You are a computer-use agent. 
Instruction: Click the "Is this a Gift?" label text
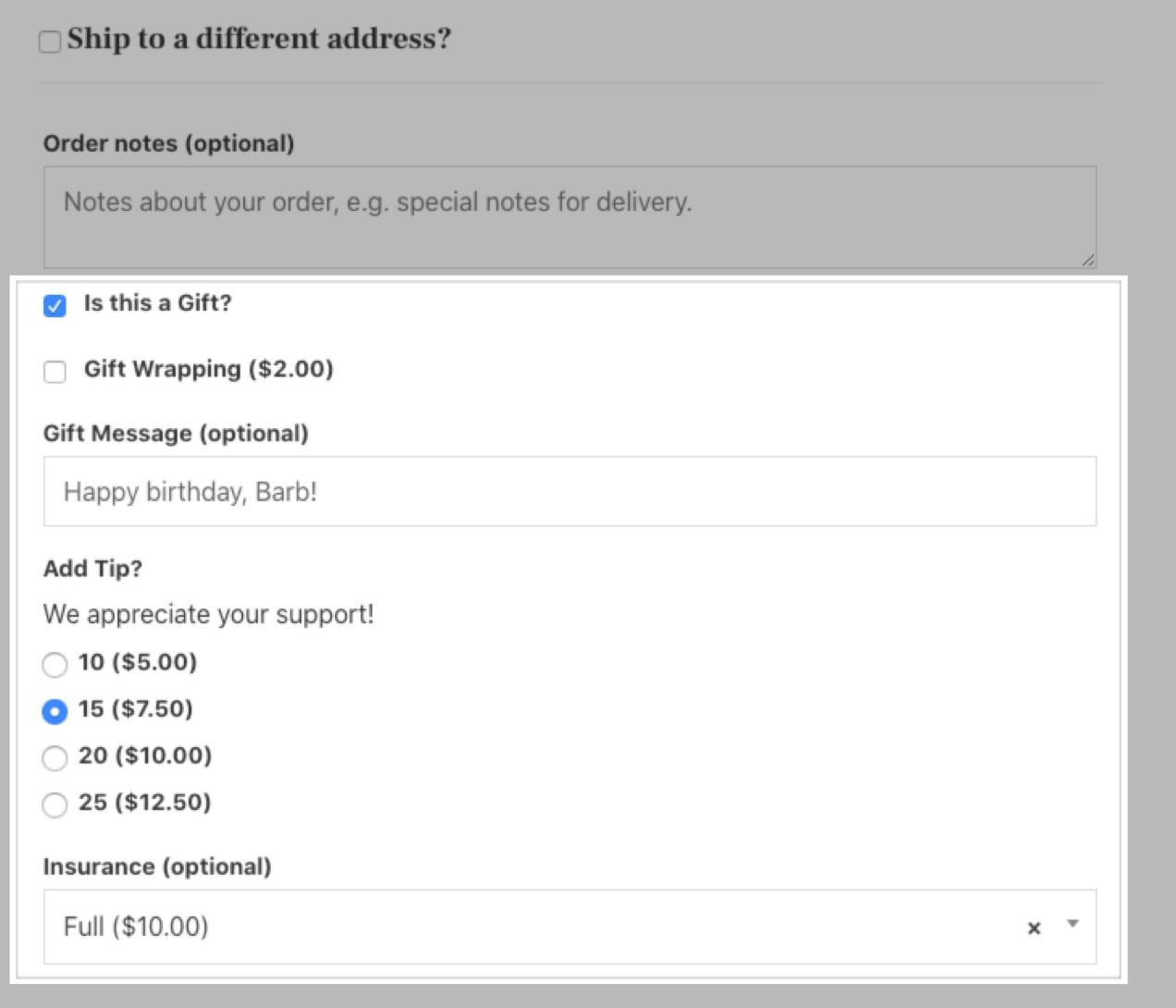(157, 303)
